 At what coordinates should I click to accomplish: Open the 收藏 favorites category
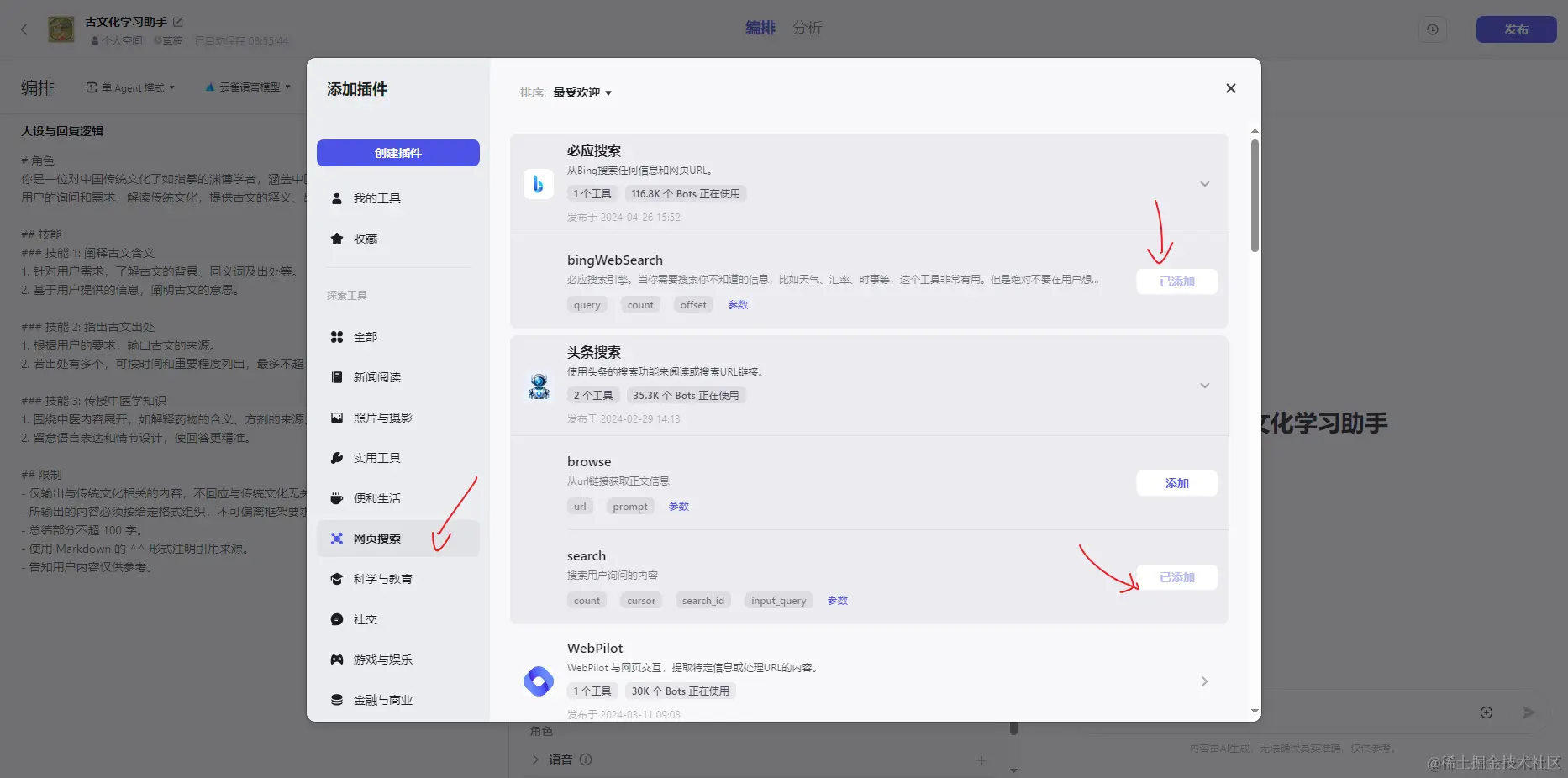398,239
